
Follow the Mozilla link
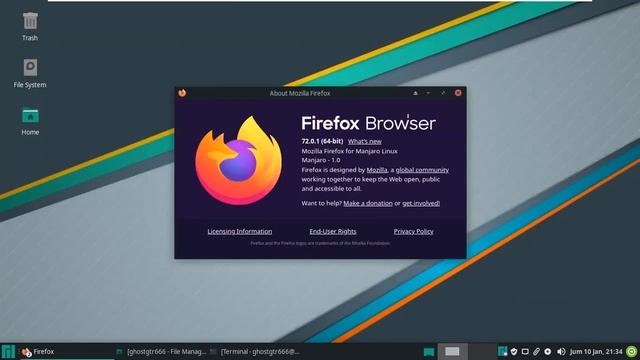pyautogui.click(x=377, y=170)
